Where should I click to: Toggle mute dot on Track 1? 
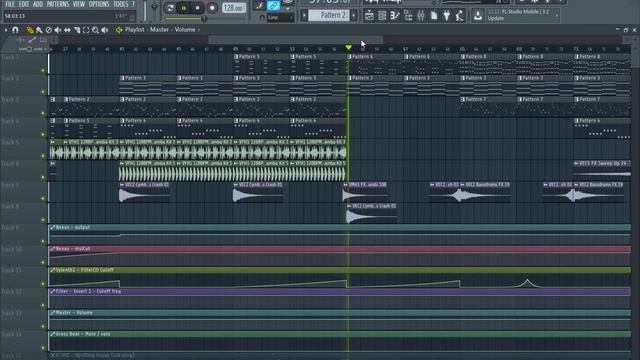(43, 71)
